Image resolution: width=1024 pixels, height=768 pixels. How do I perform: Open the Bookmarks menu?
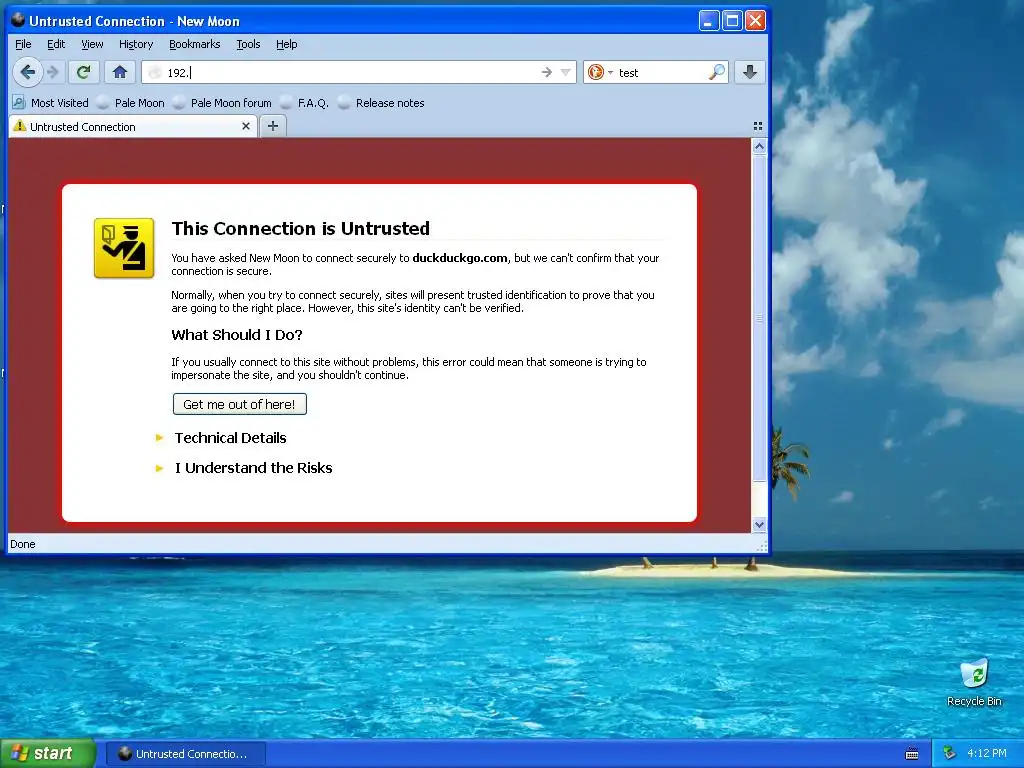(195, 44)
